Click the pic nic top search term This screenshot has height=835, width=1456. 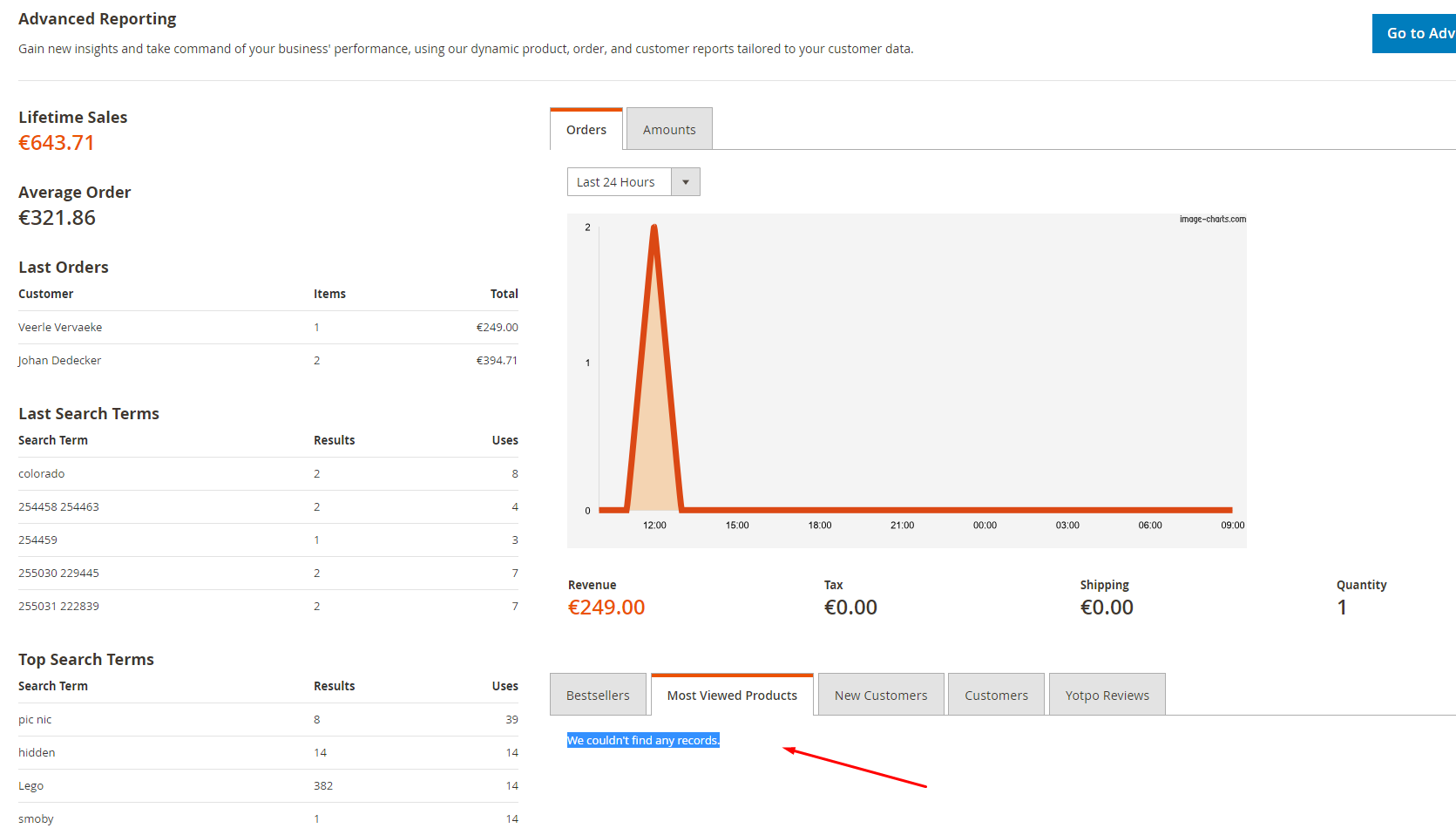35,720
